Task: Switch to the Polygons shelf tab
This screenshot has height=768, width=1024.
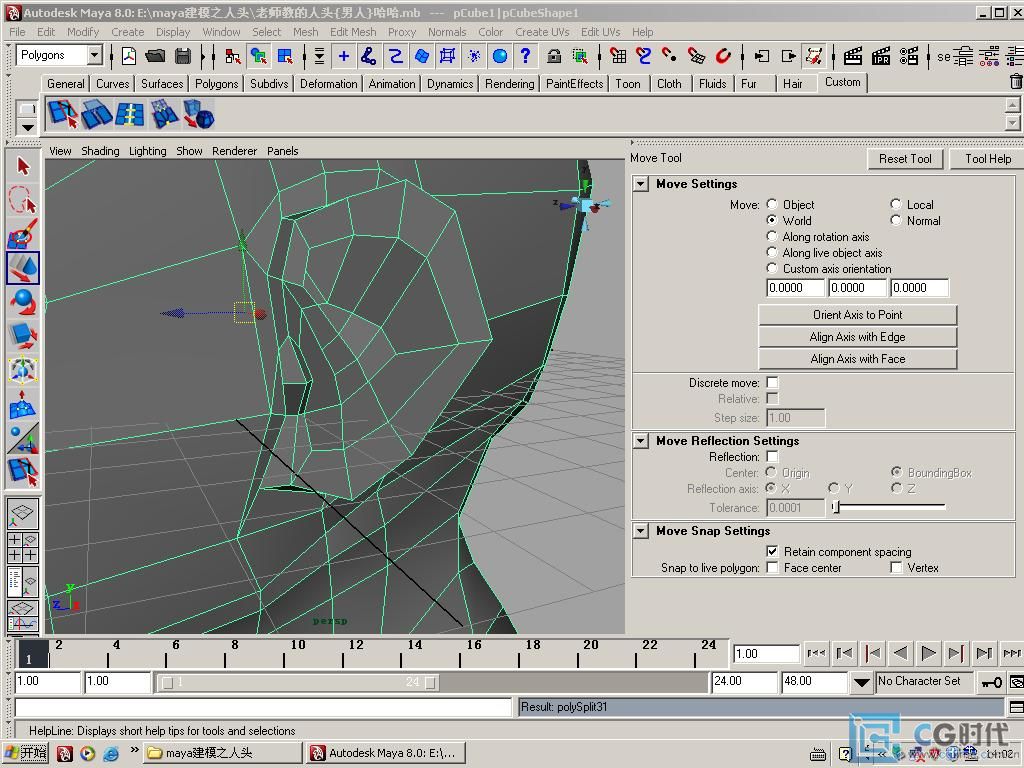Action: 216,84
